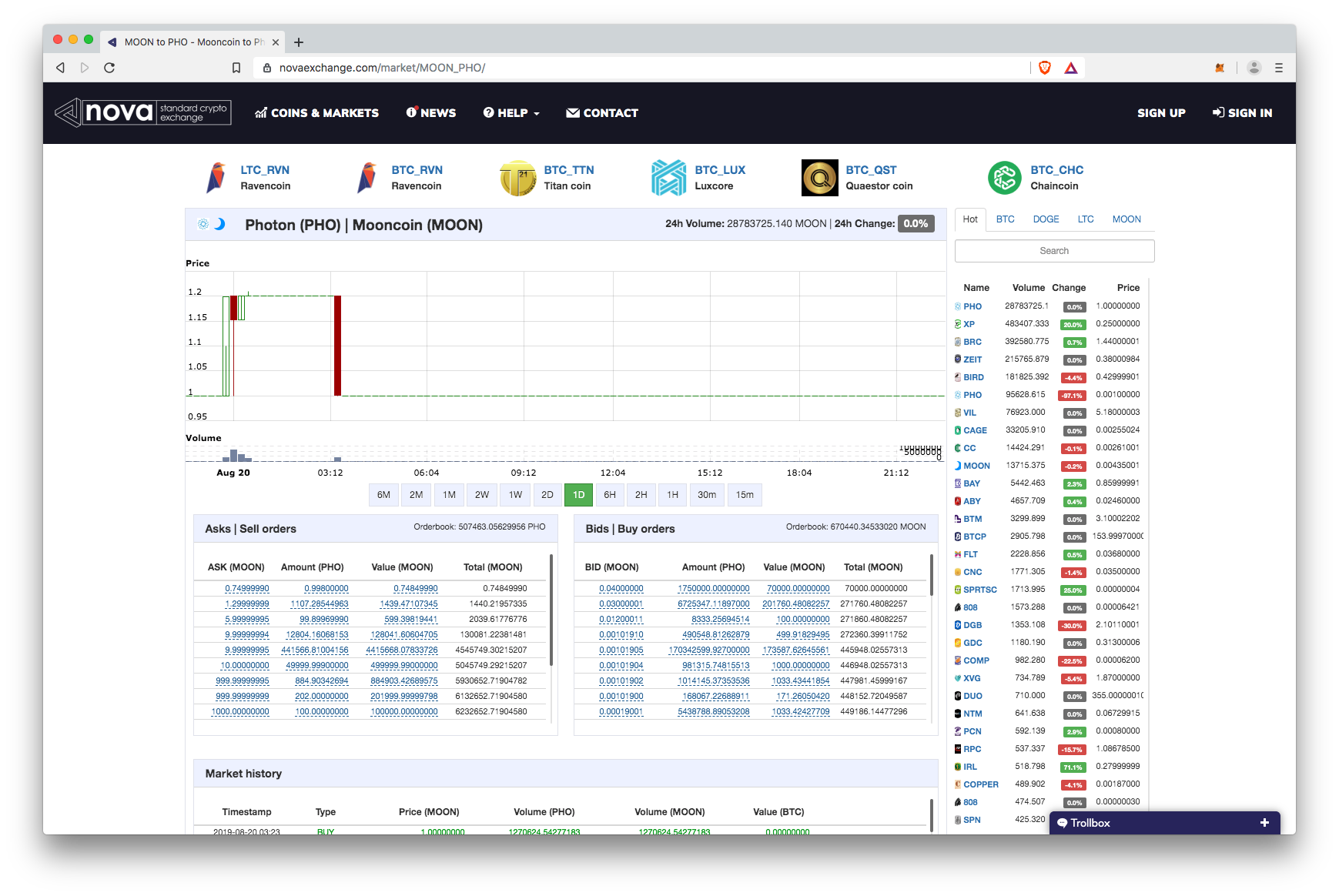Screen dimensions: 1339x896
Task: Sort the market list by Change
Action: pos(1069,288)
